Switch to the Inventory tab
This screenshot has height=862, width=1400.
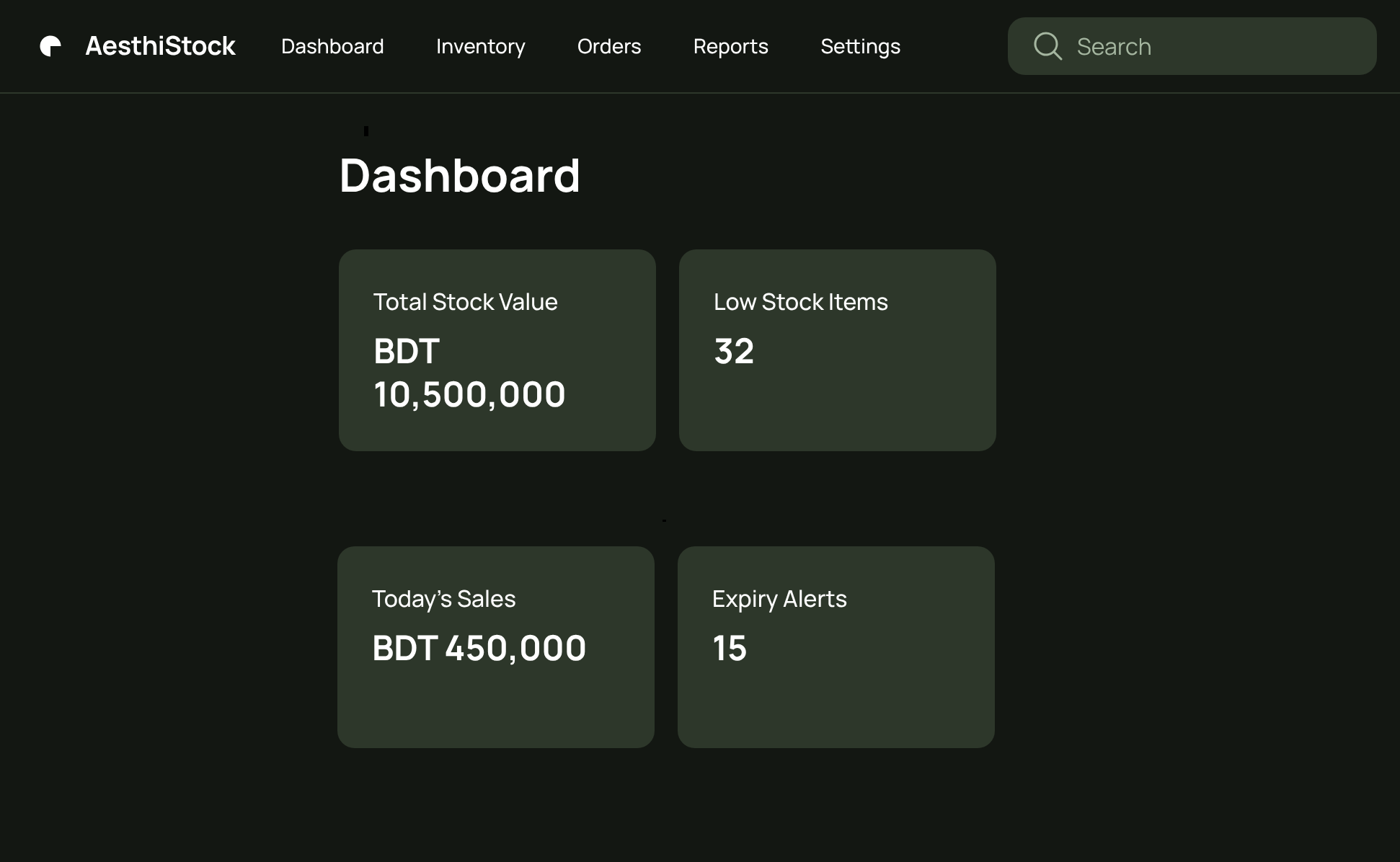[480, 46]
